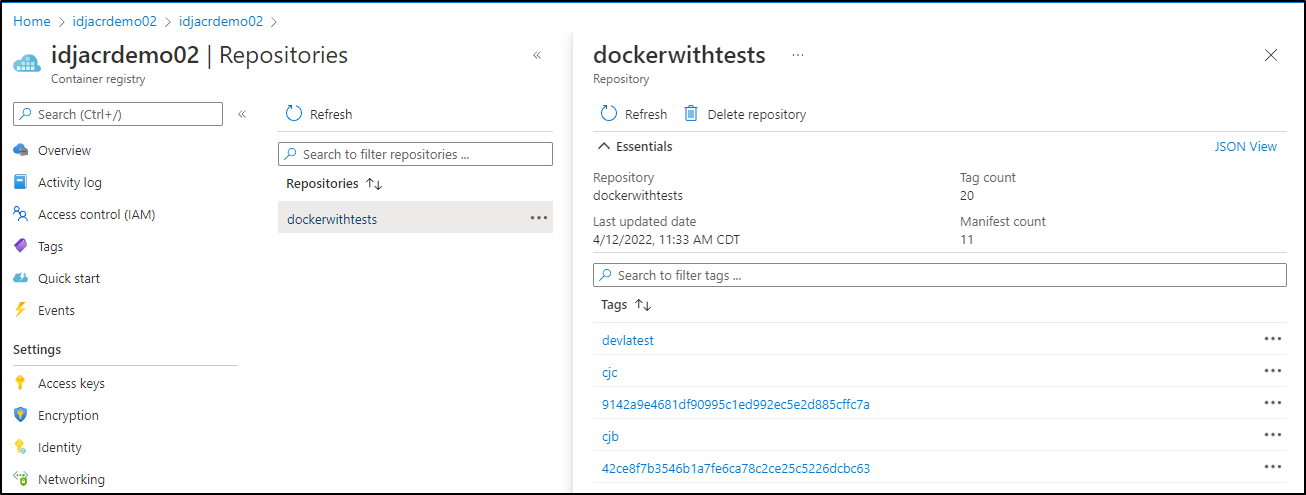This screenshot has height=495, width=1306.
Task: Sort tags using the Tags arrows icon
Action: (643, 305)
